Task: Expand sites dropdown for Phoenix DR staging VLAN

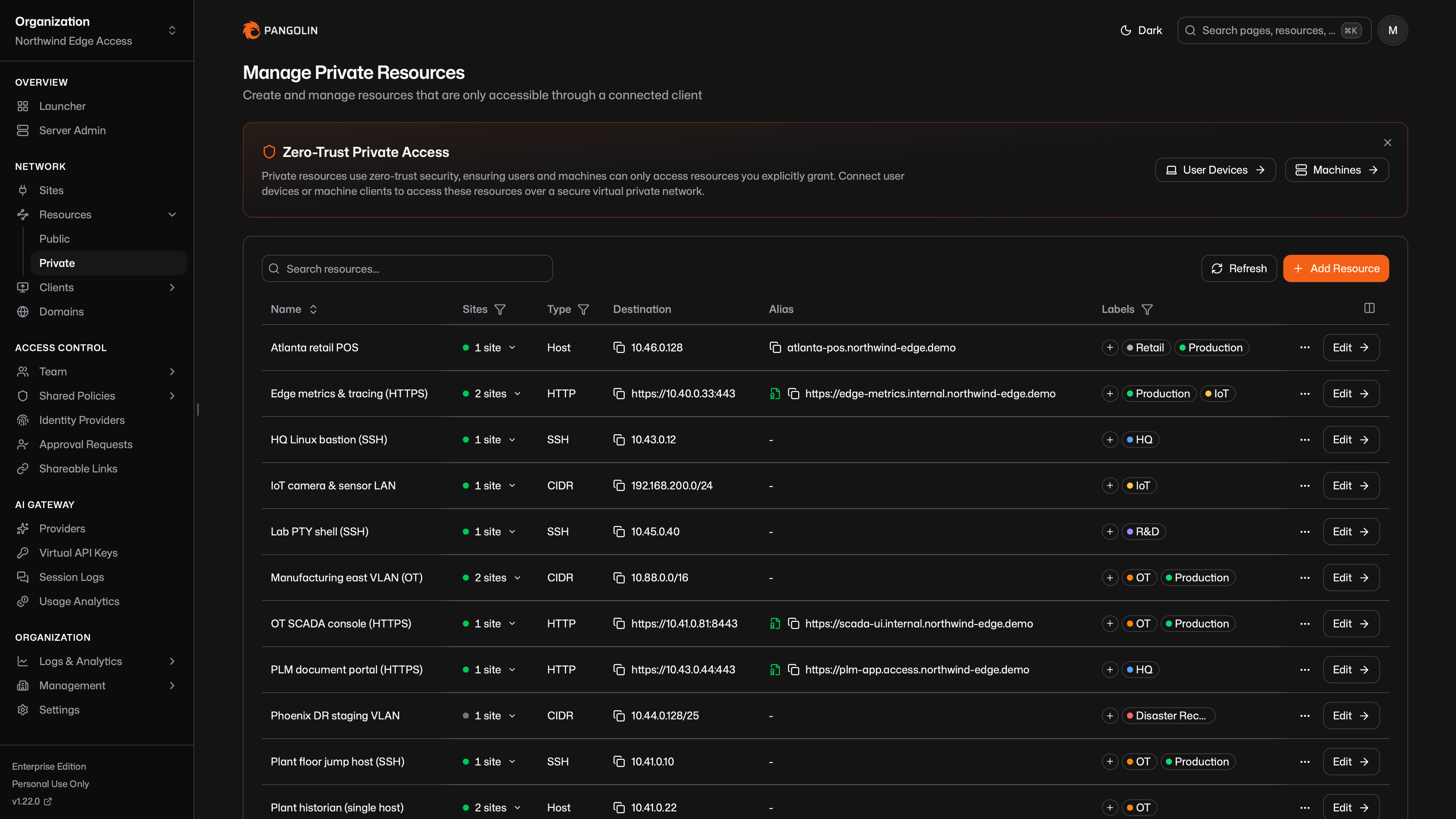Action: pyautogui.click(x=489, y=715)
